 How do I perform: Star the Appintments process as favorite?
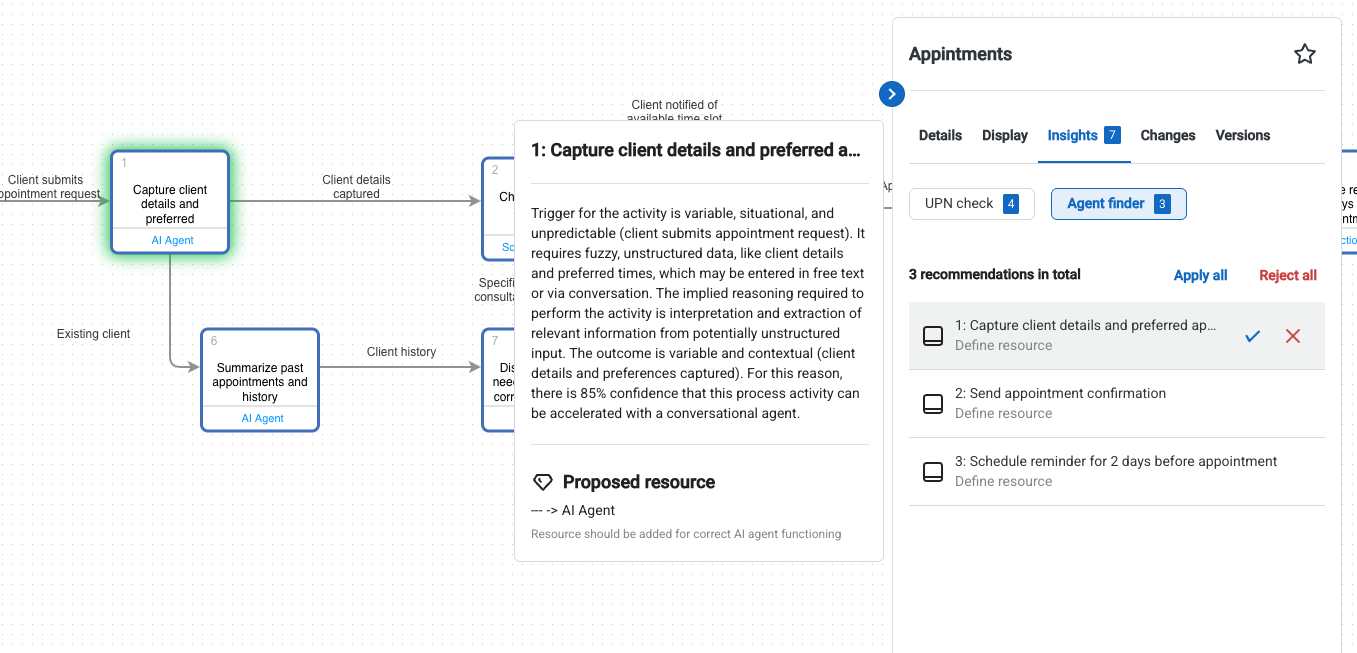pyautogui.click(x=1305, y=54)
